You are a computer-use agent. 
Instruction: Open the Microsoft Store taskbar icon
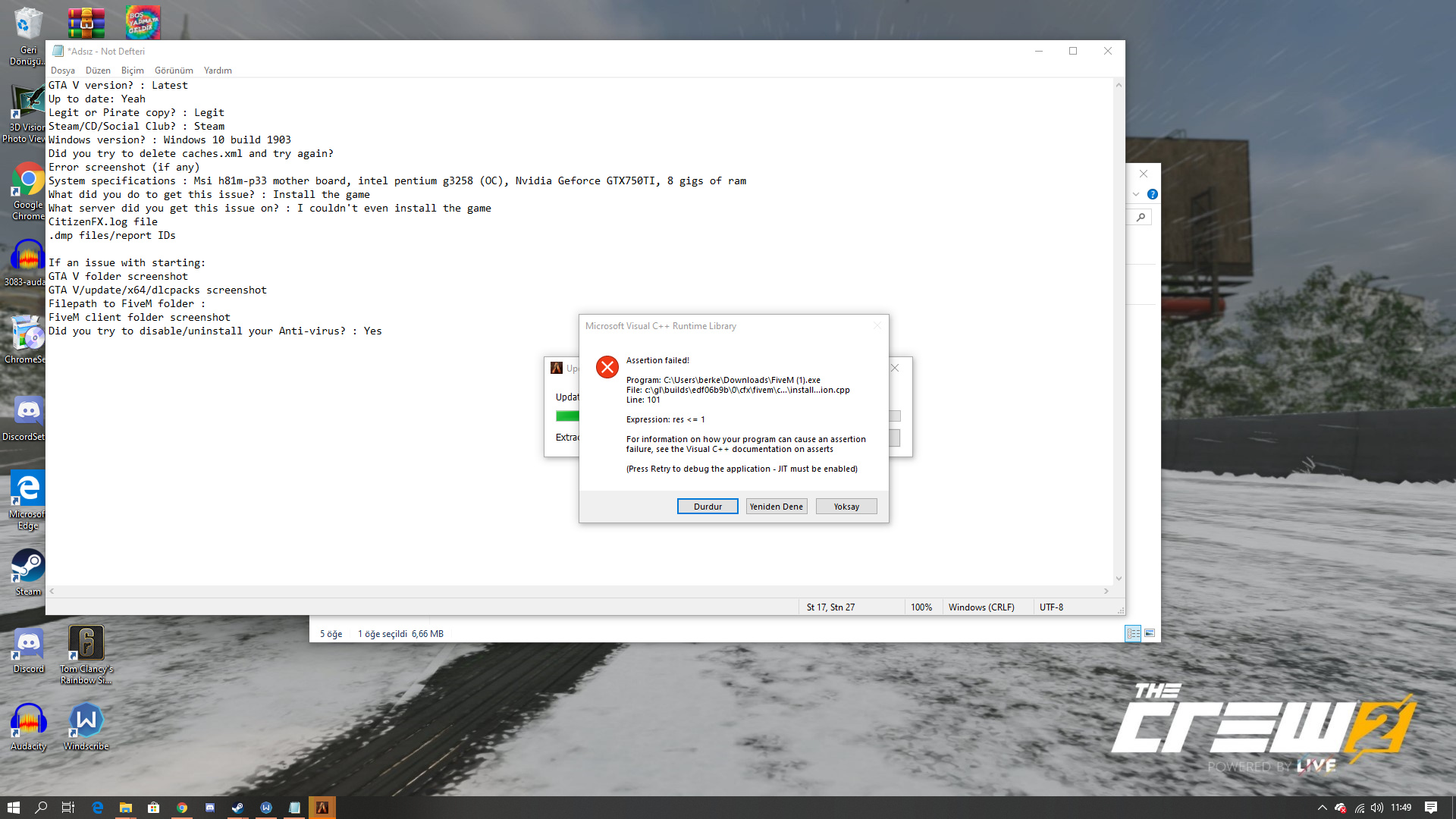pos(153,808)
